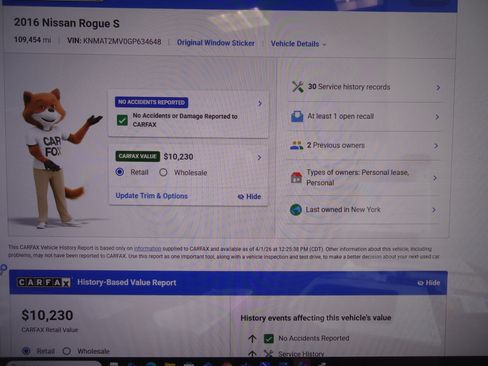Click the NO ACCIDENTS REPORTED badge
Image resolution: width=488 pixels, height=366 pixels.
151,102
